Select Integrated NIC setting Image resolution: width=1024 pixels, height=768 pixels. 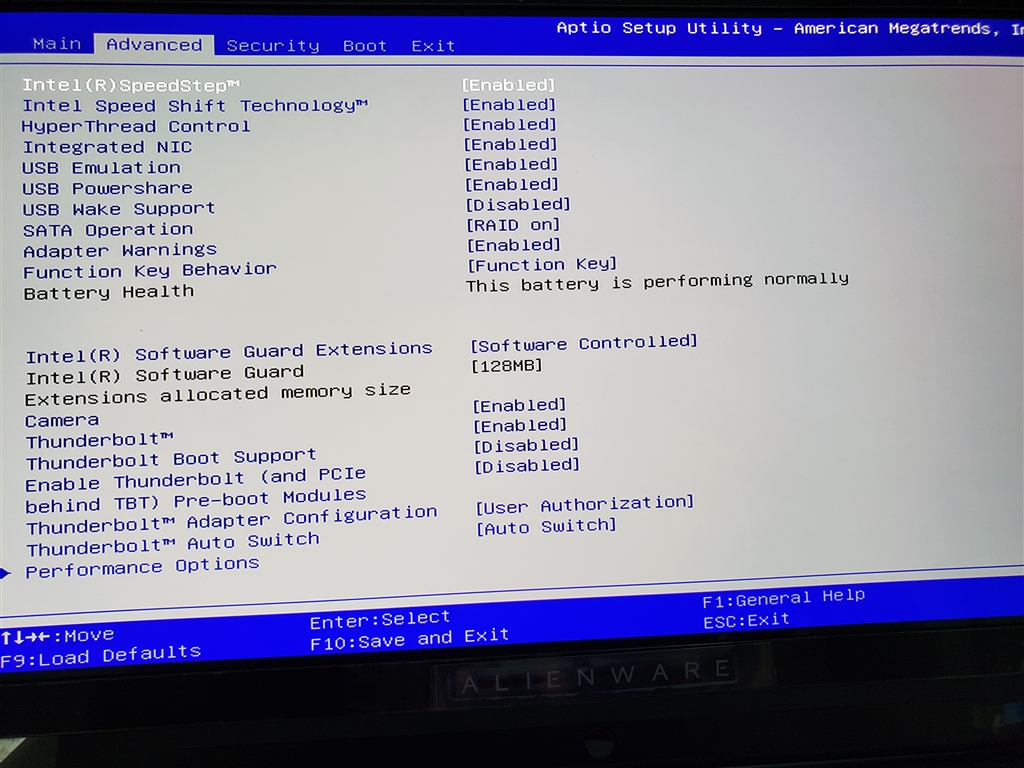108,147
